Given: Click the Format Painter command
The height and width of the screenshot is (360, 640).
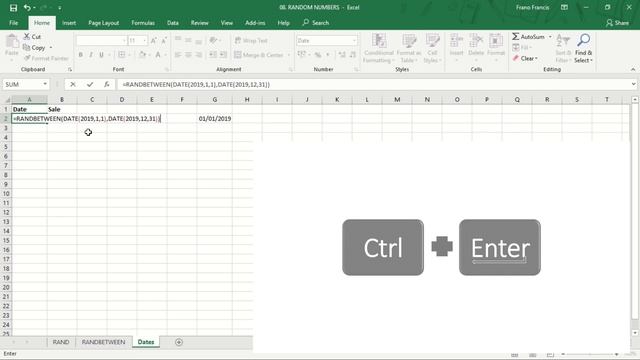Looking at the screenshot, I should (46, 58).
